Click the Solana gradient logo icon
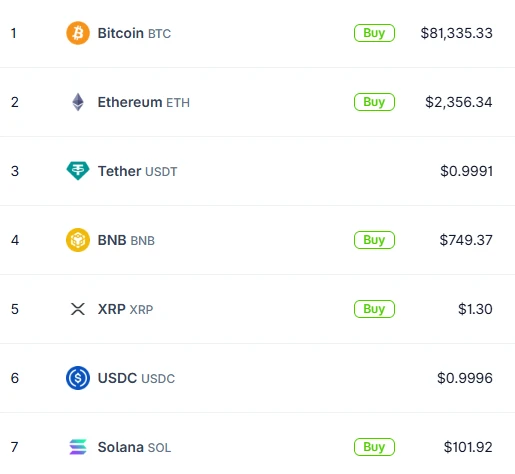 coord(78,447)
